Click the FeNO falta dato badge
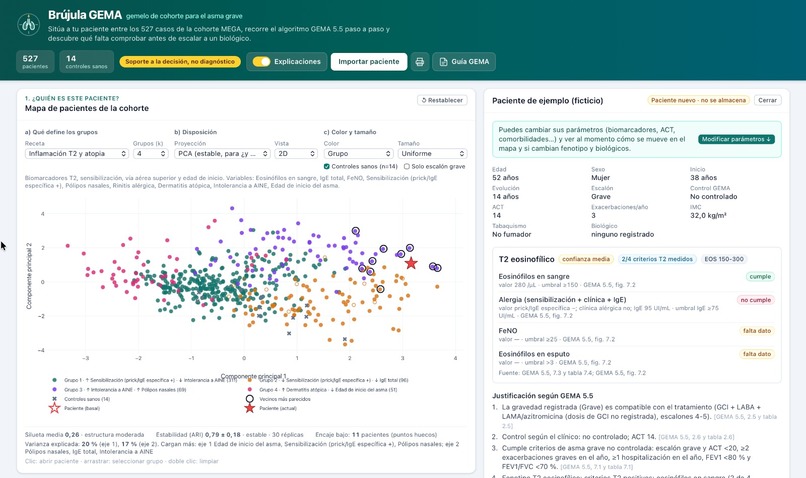 (x=757, y=331)
